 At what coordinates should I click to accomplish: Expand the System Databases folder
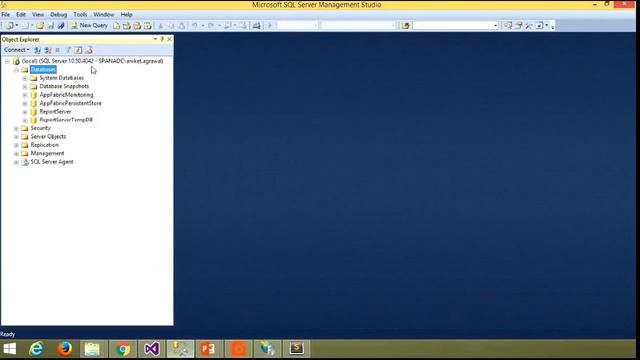pyautogui.click(x=25, y=78)
